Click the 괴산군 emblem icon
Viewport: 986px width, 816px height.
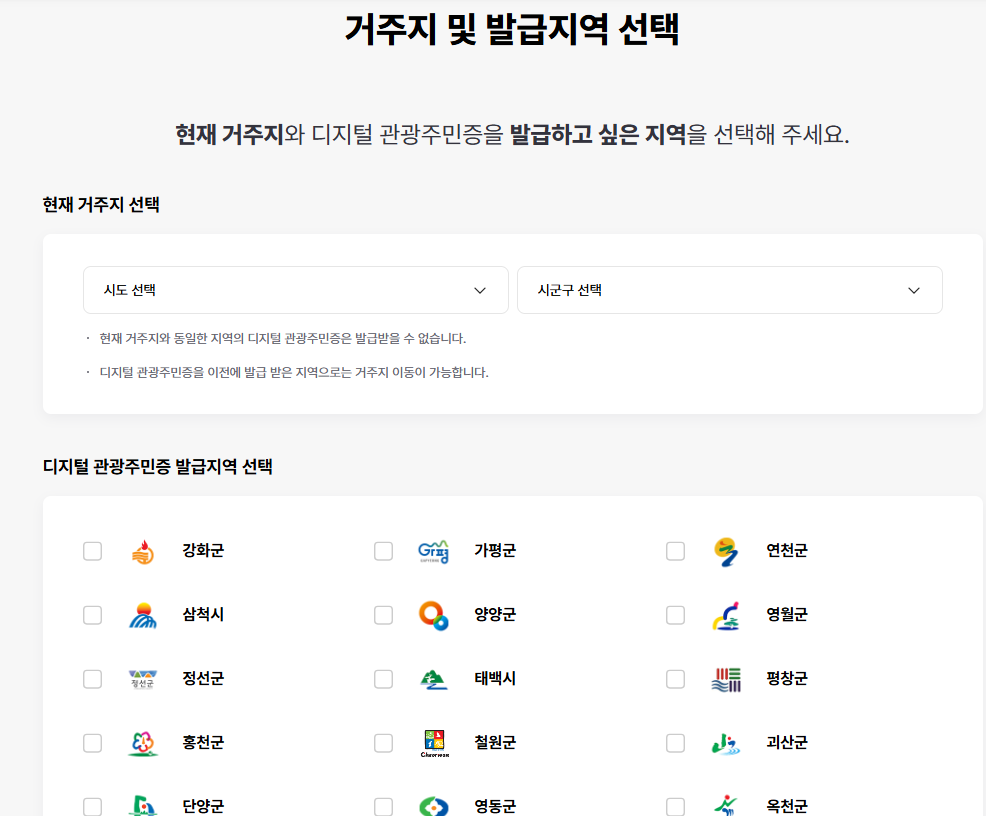[726, 744]
